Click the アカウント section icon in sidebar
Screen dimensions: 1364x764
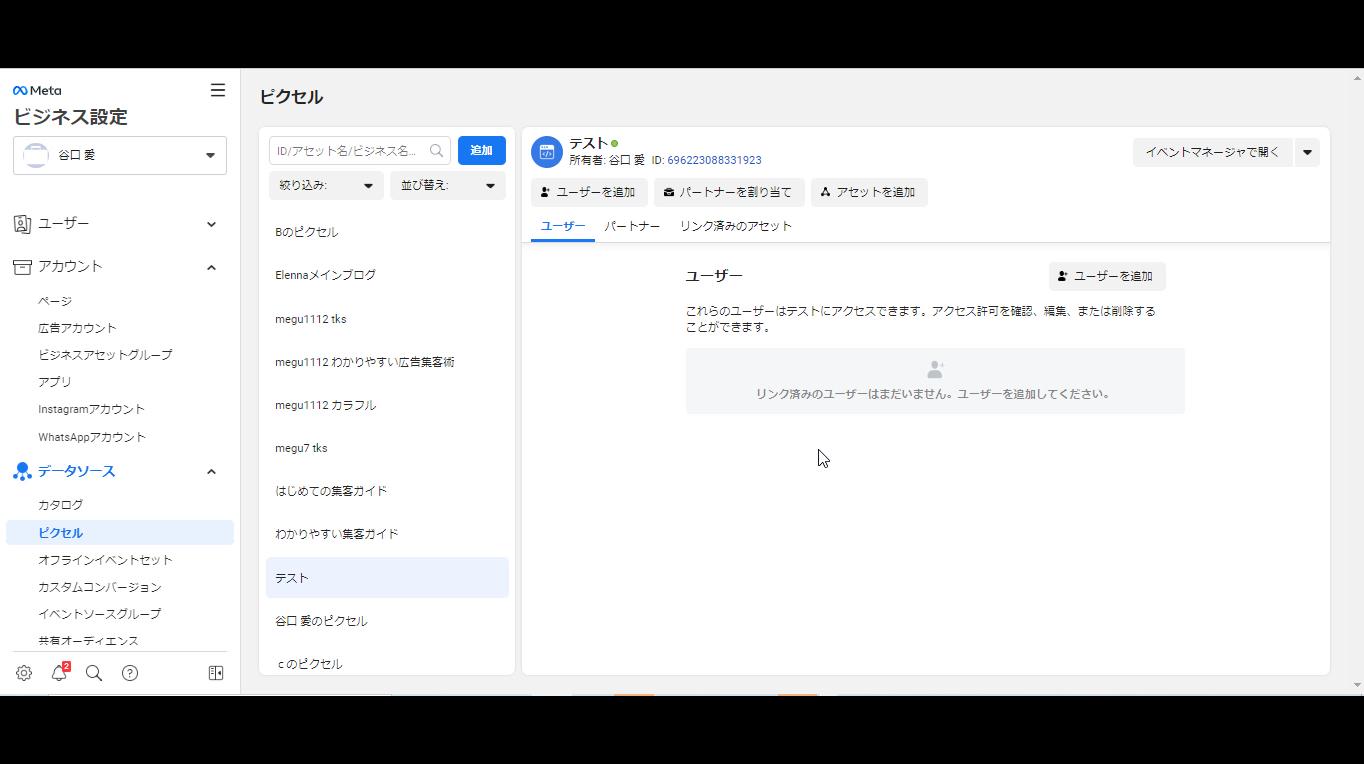point(22,267)
